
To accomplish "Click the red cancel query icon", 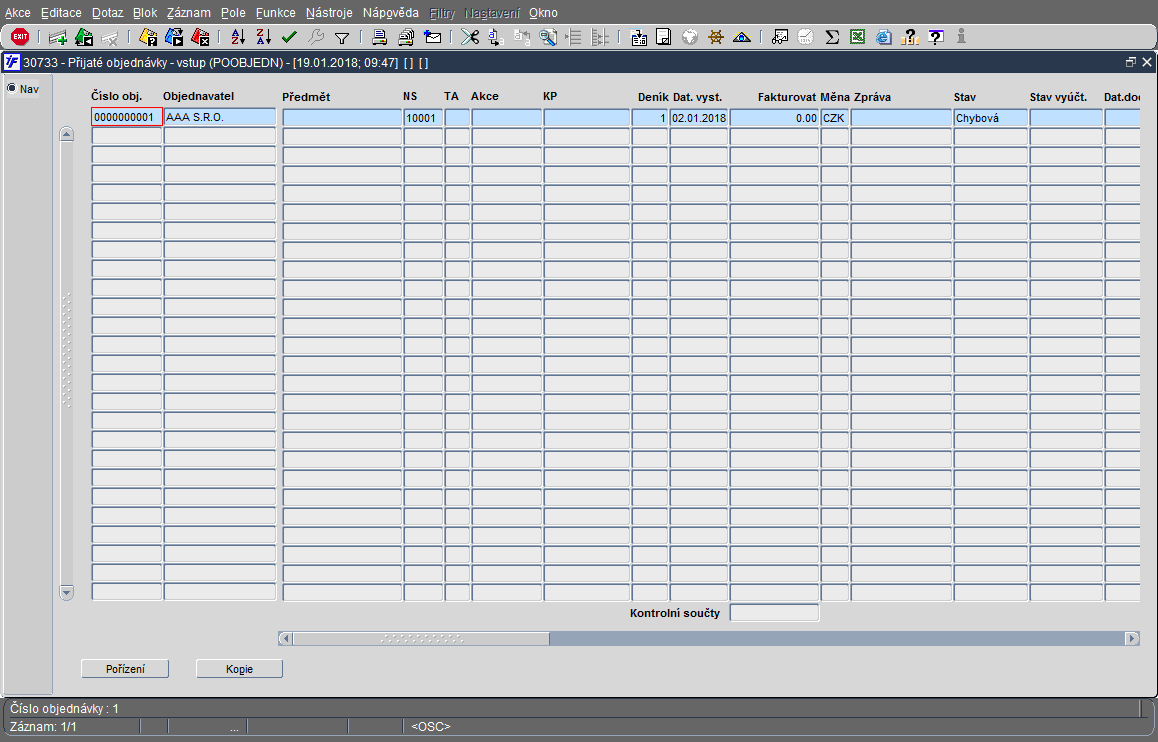I will [200, 37].
